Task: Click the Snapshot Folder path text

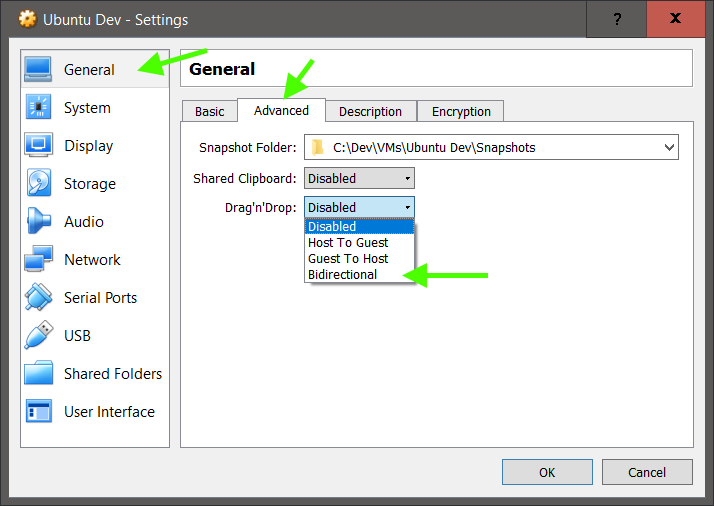Action: pyautogui.click(x=434, y=148)
